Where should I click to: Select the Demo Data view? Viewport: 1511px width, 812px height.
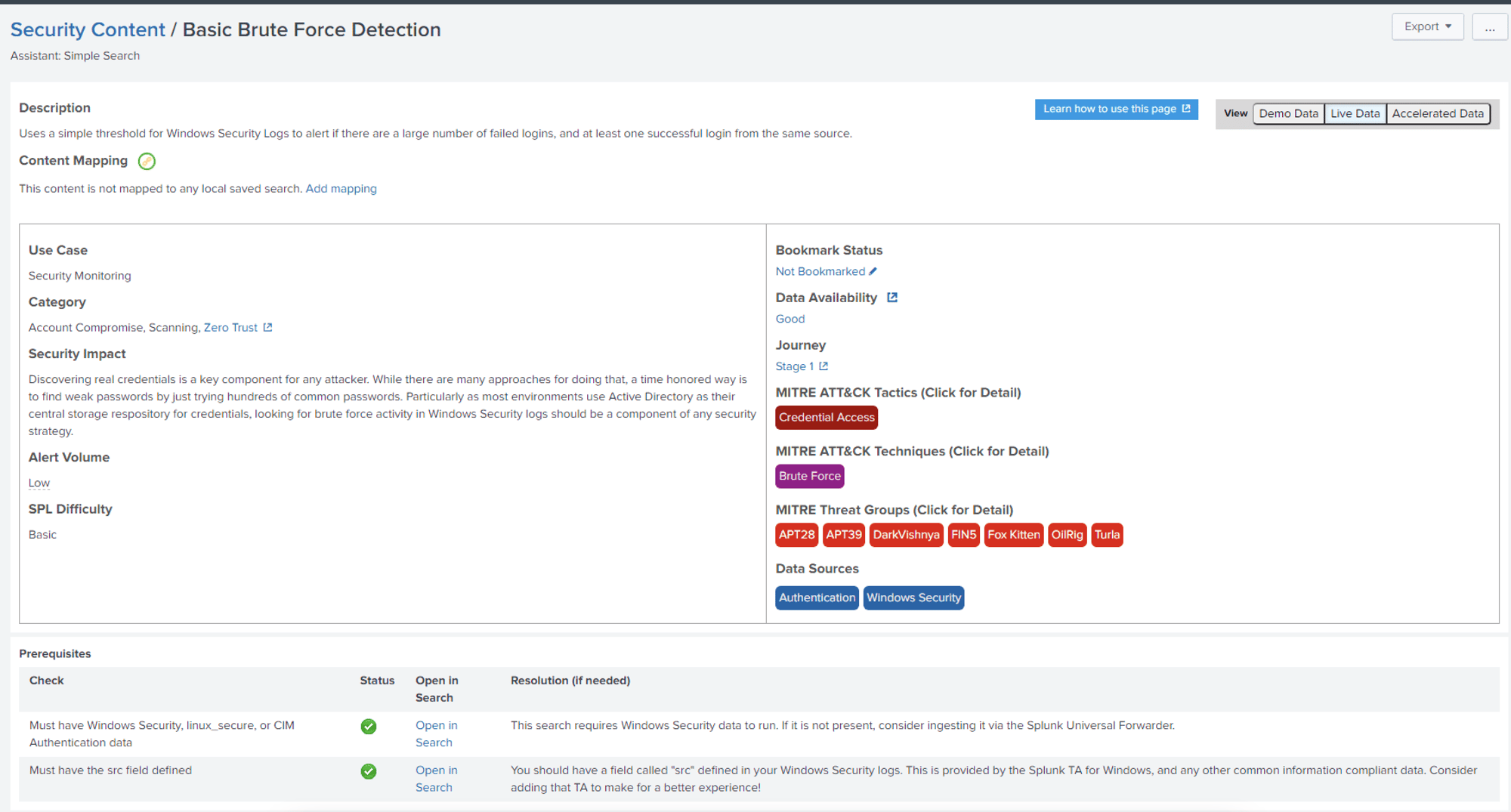(x=1288, y=113)
